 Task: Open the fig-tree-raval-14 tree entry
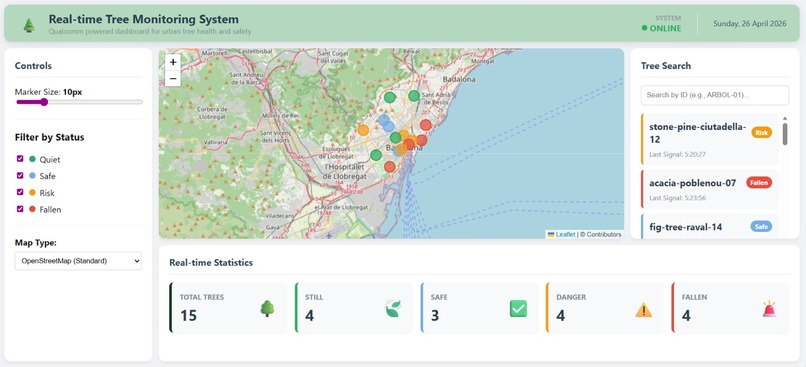pos(710,226)
